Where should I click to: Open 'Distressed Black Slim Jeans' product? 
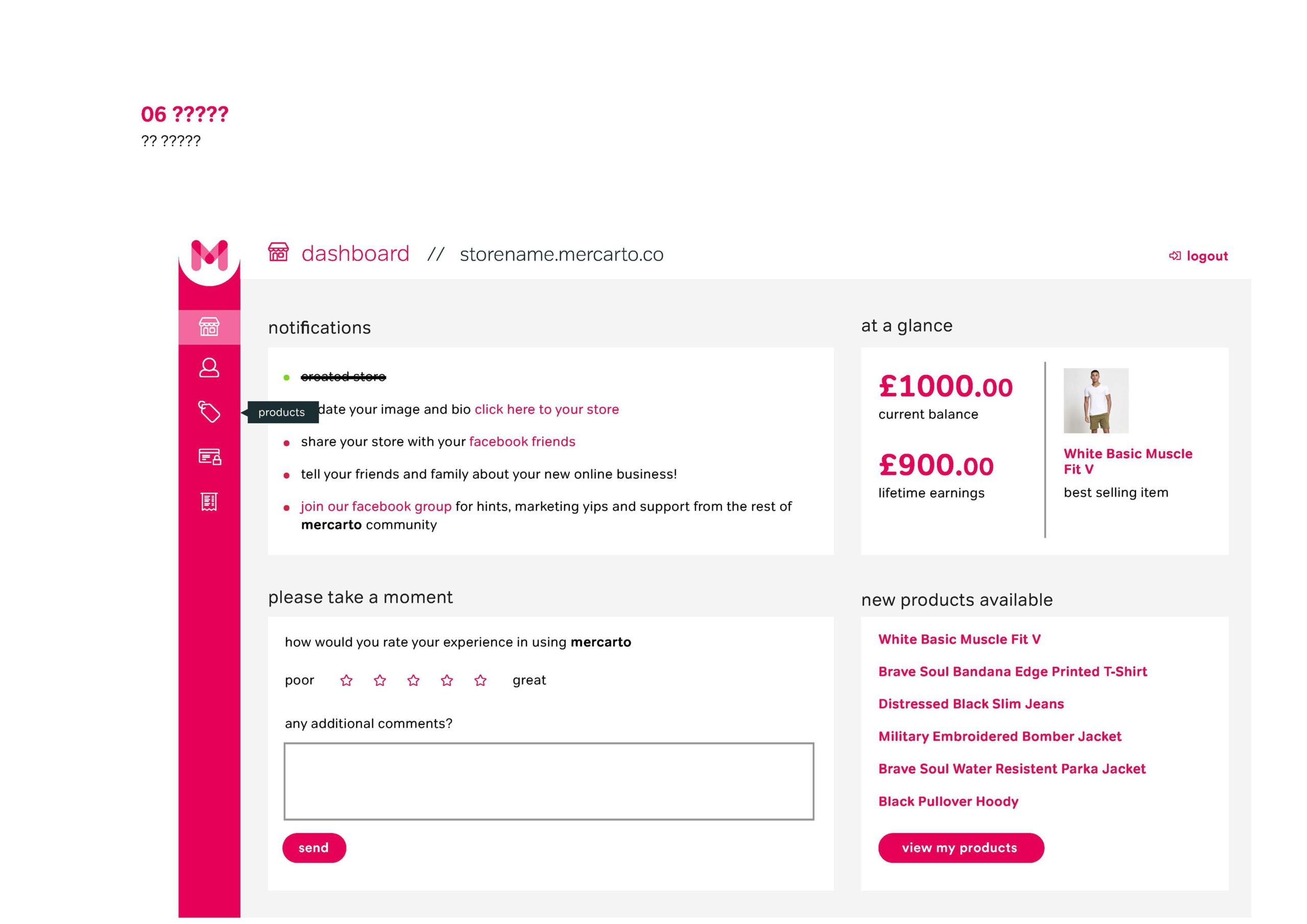click(971, 704)
